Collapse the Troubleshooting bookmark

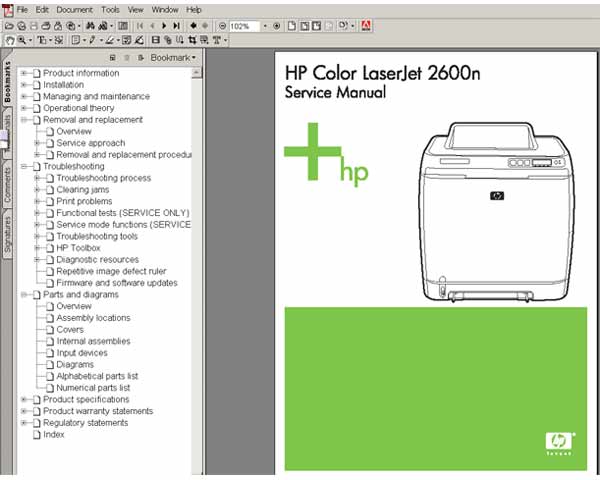(24, 167)
